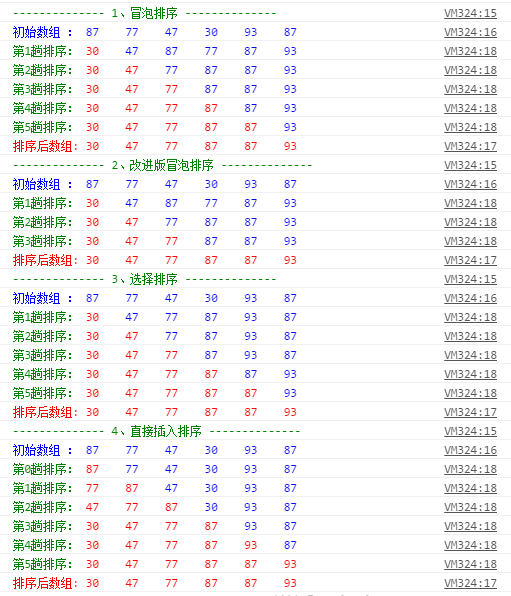511x596 pixels.
Task: Click 排序后数组 label in section 3
Action: pyautogui.click(x=45, y=412)
